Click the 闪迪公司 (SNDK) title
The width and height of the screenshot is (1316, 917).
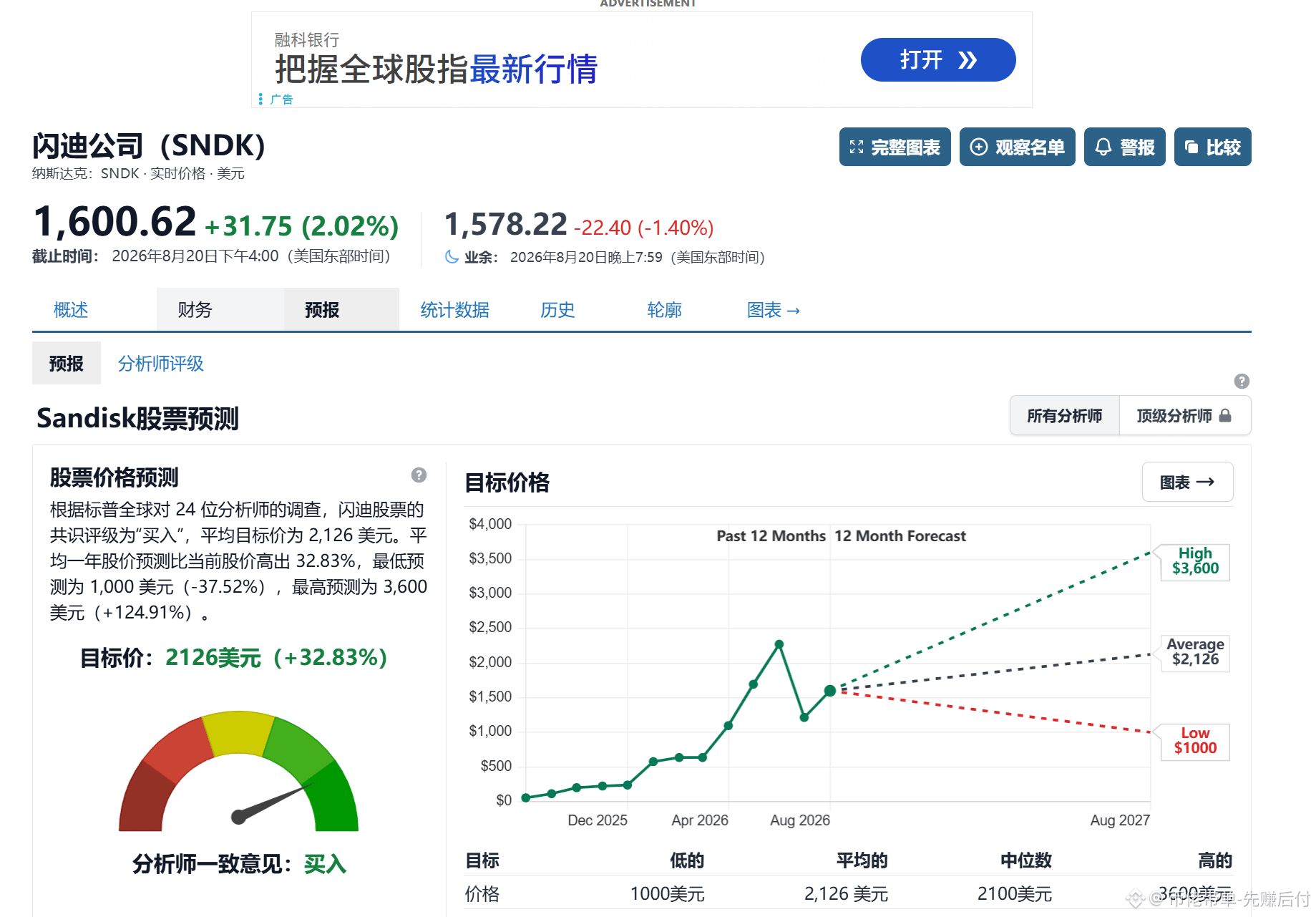click(x=149, y=146)
